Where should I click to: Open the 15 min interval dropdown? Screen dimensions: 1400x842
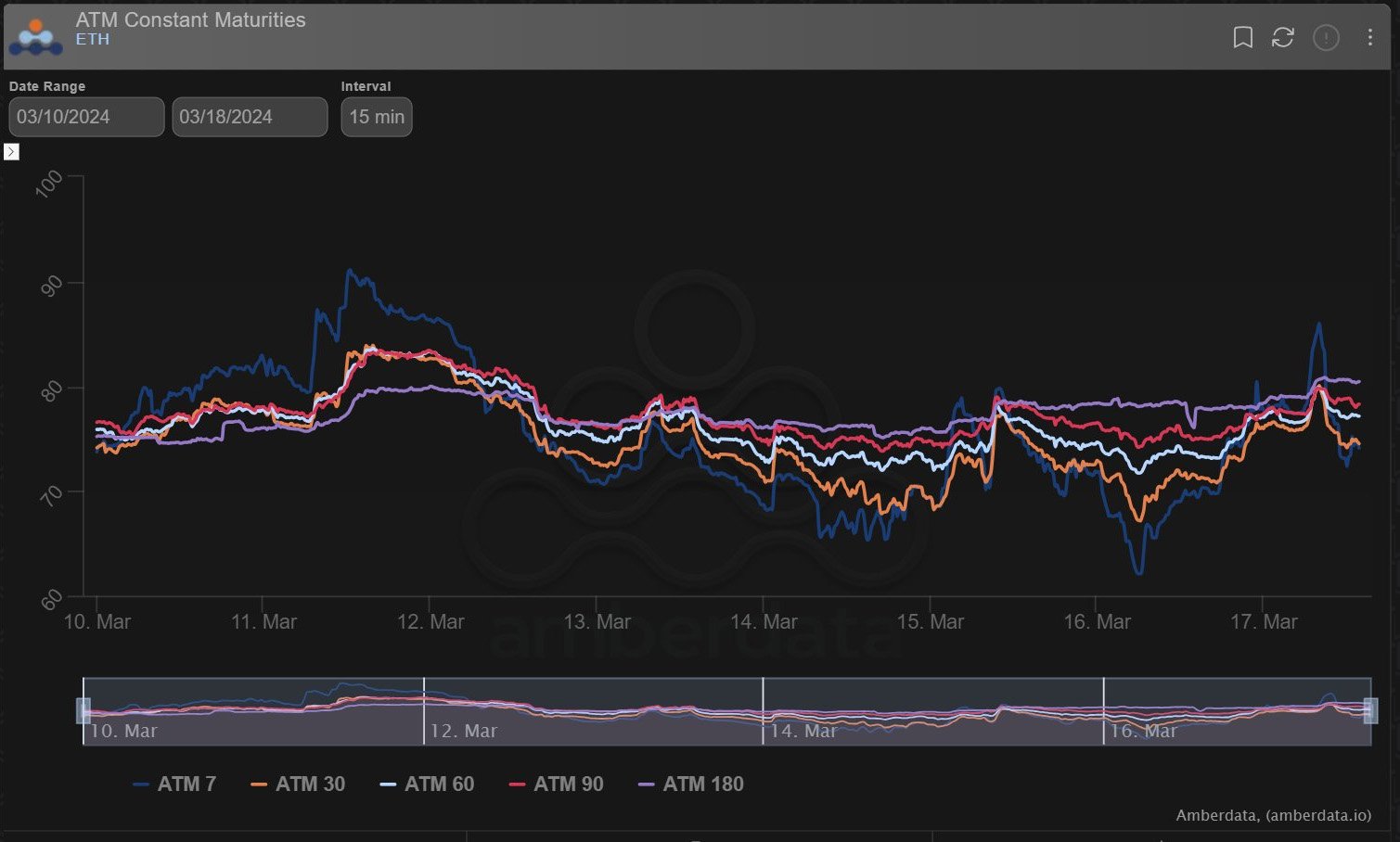click(x=376, y=117)
